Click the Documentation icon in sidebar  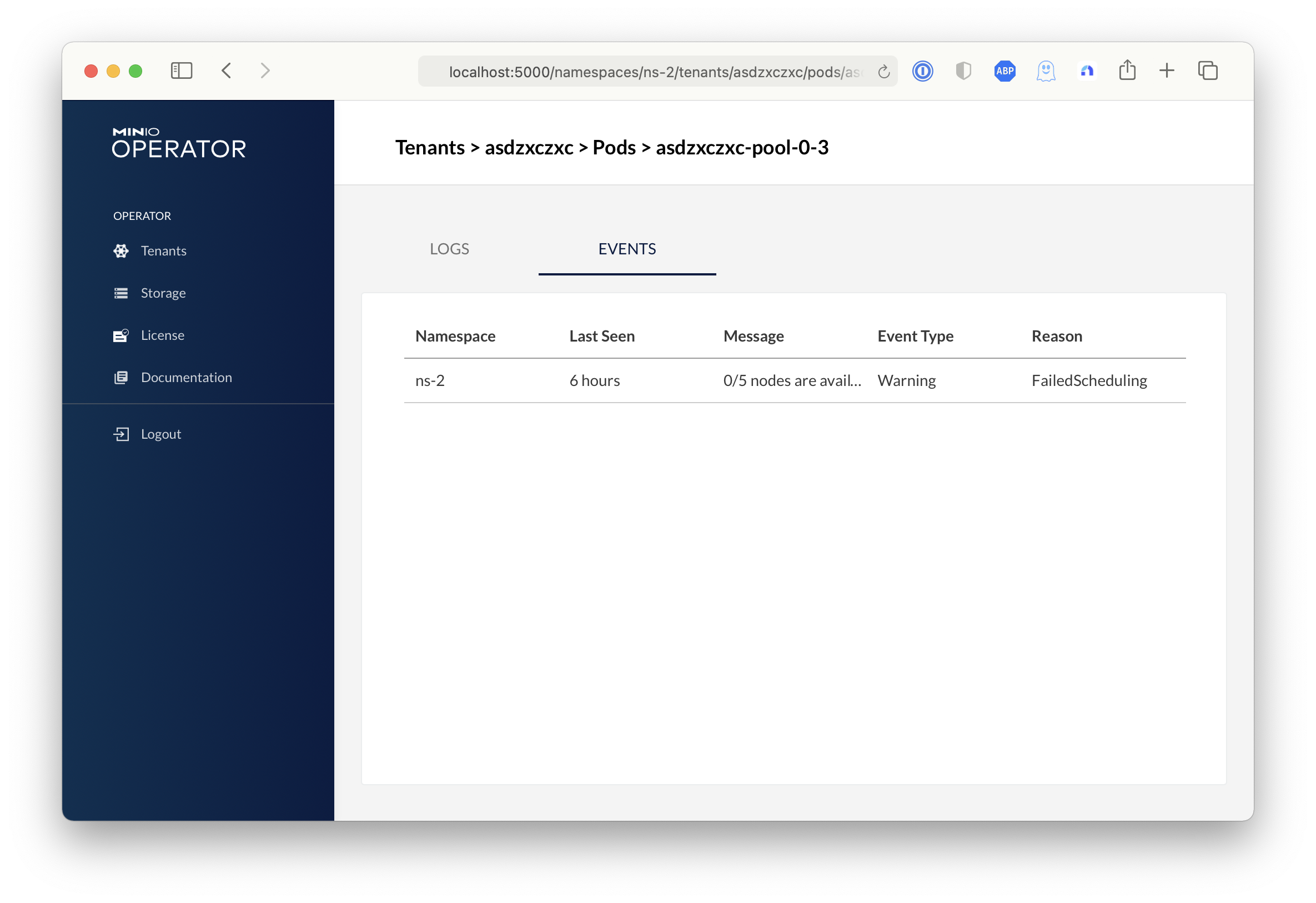point(120,378)
